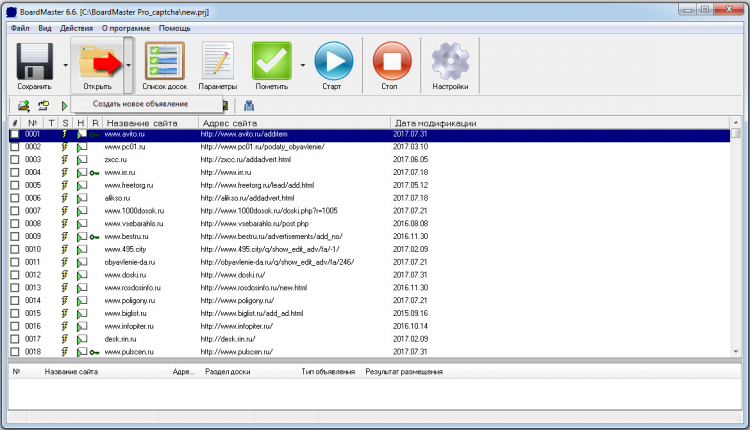This screenshot has height=430, width=750.
Task: Click the № column header in board list
Action: click(32, 123)
